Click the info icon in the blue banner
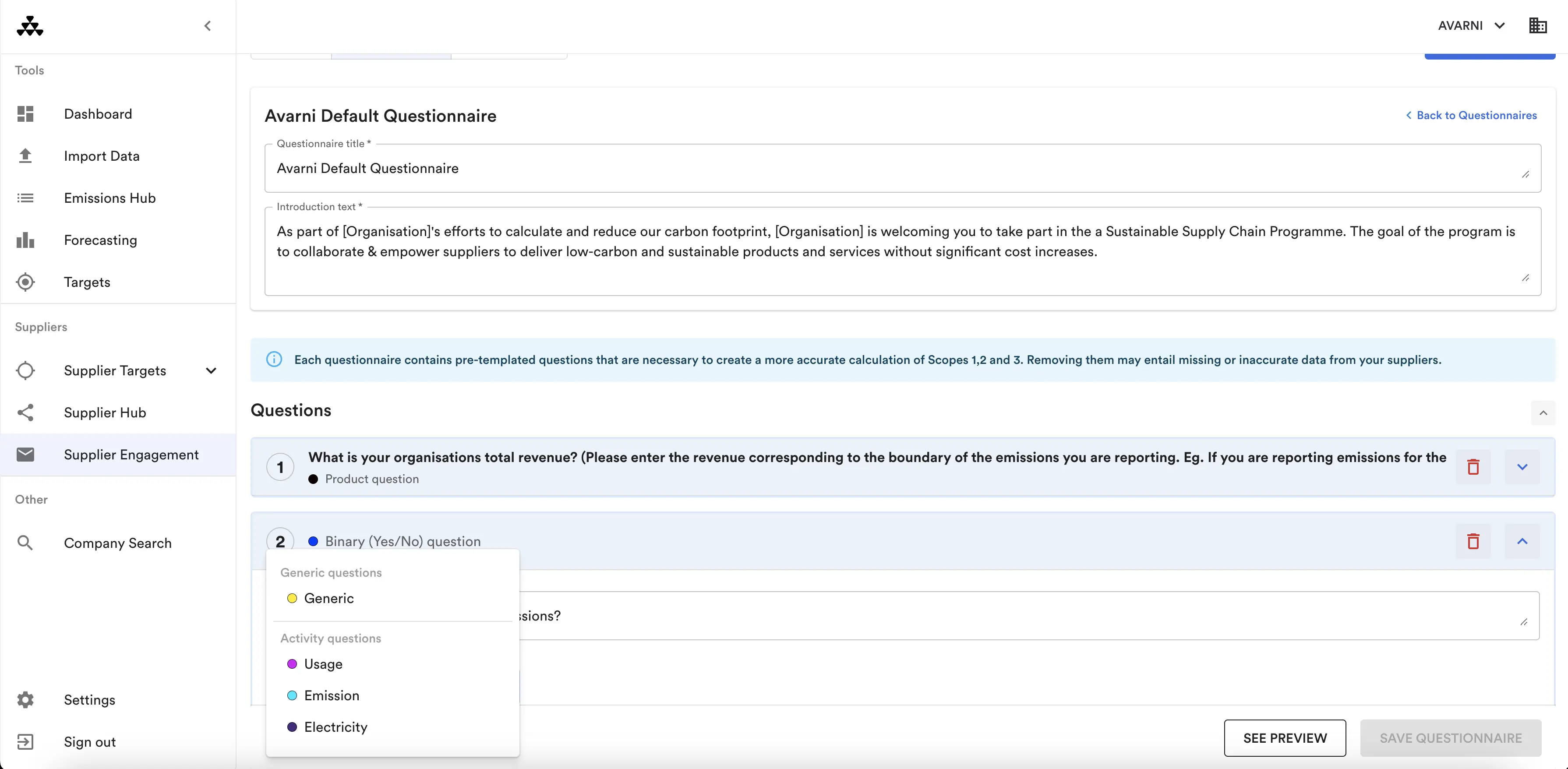The height and width of the screenshot is (769, 1568). coord(274,360)
